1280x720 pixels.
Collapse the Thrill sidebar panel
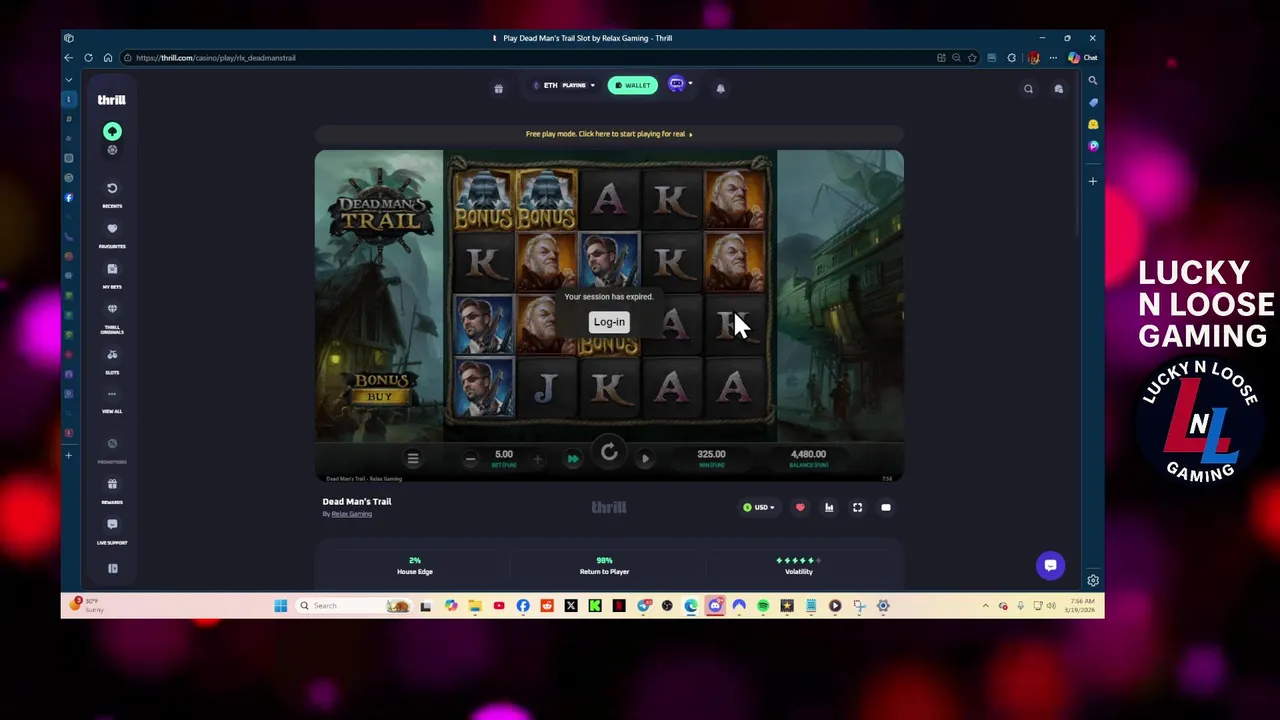[113, 568]
